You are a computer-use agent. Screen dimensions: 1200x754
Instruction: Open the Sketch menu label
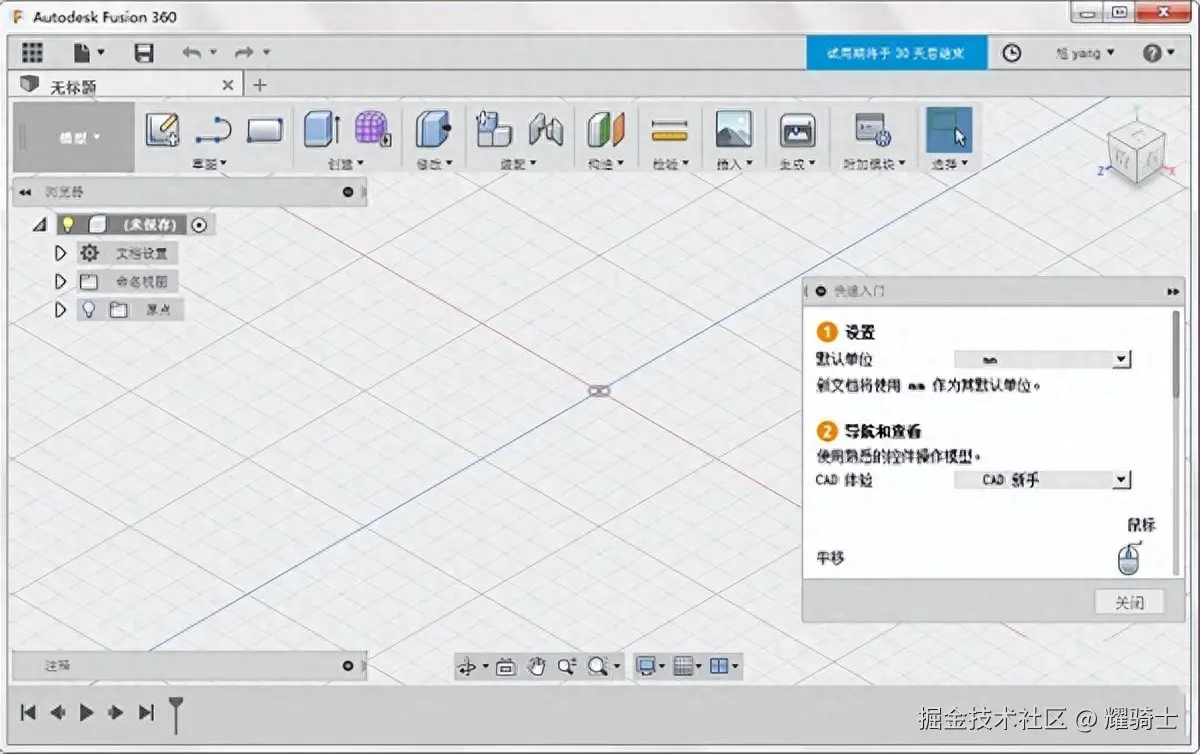coord(209,163)
